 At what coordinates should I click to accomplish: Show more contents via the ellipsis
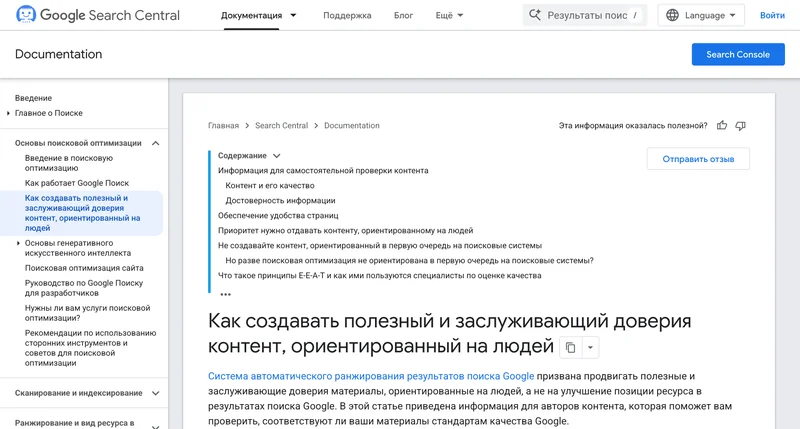[226, 294]
